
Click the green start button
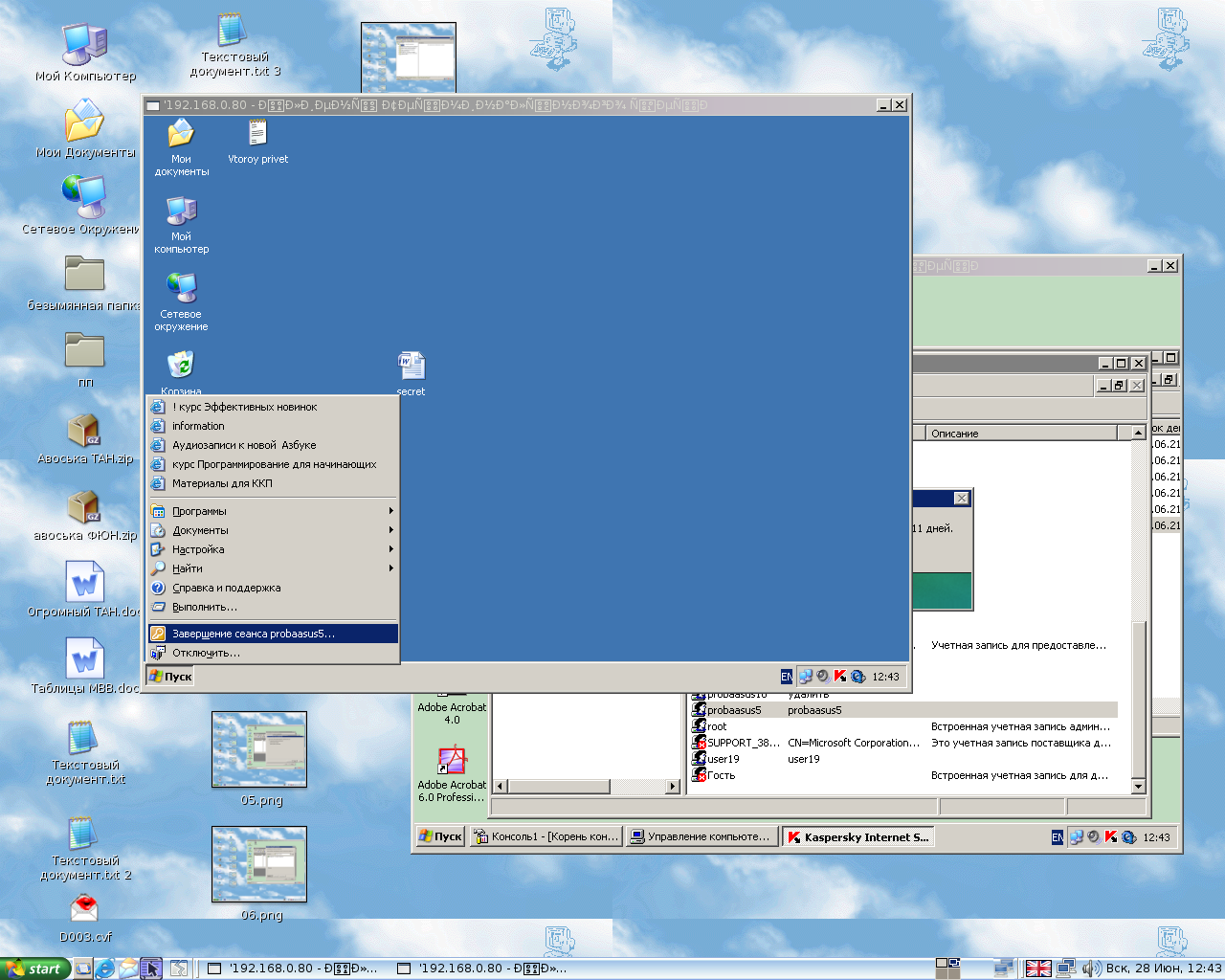click(33, 969)
